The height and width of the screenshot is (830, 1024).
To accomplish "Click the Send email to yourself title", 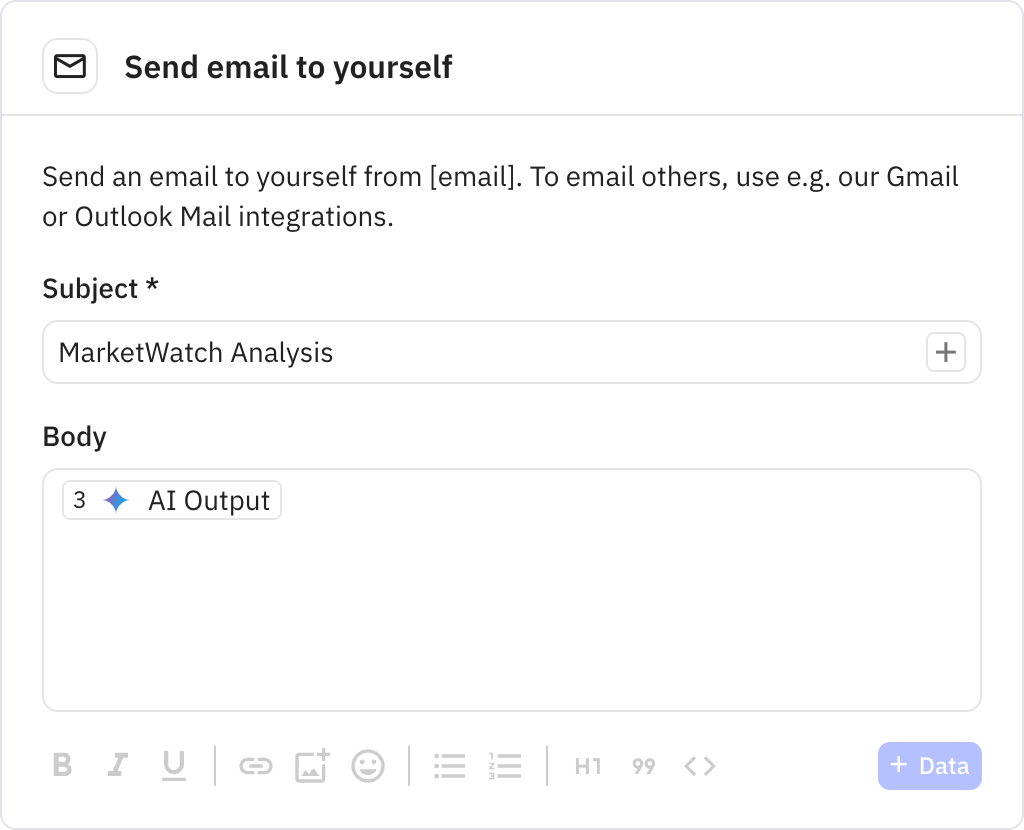I will [x=289, y=66].
